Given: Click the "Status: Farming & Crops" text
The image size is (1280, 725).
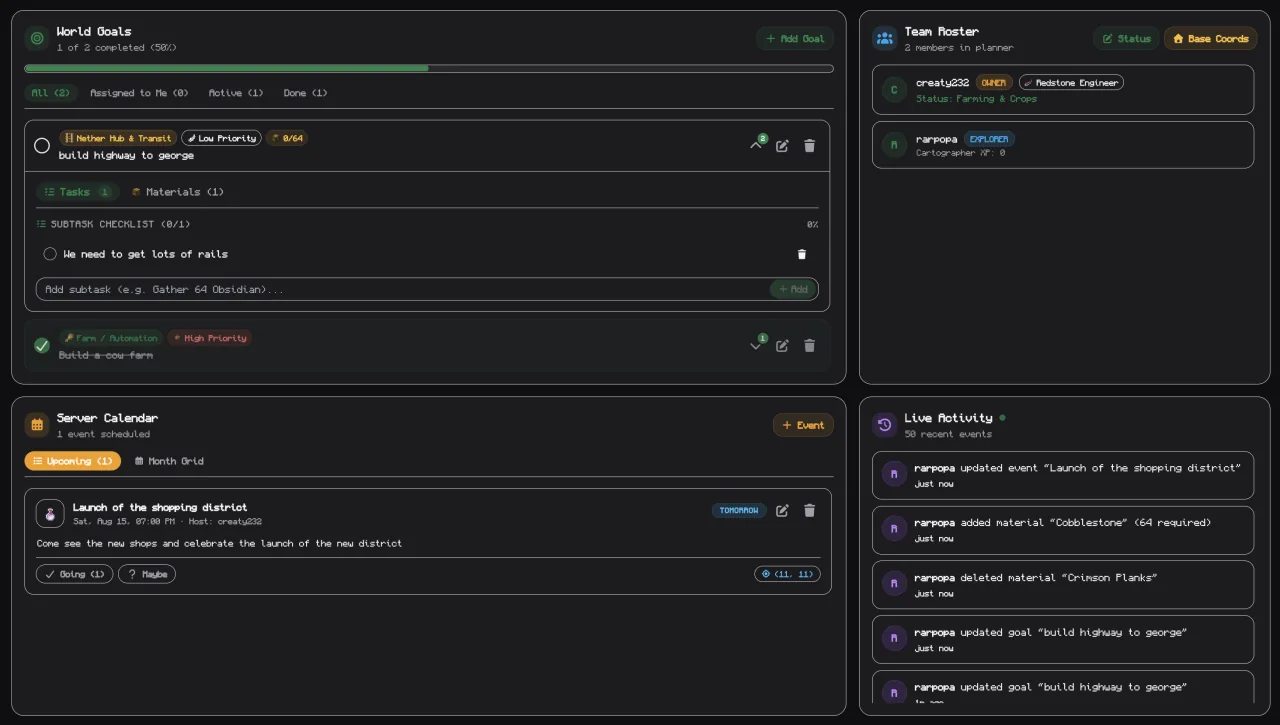Looking at the screenshot, I should coord(976,99).
